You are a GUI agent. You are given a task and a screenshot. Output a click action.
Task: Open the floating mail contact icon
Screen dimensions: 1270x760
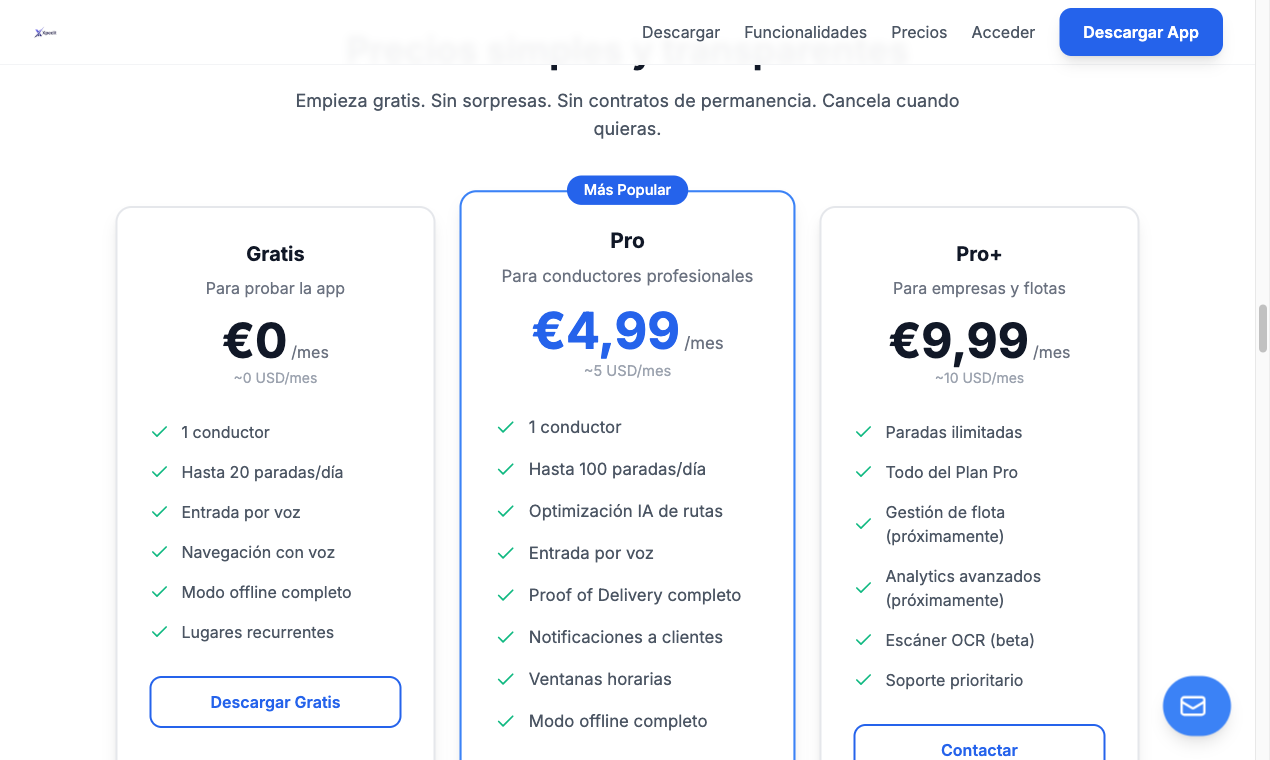coord(1196,706)
